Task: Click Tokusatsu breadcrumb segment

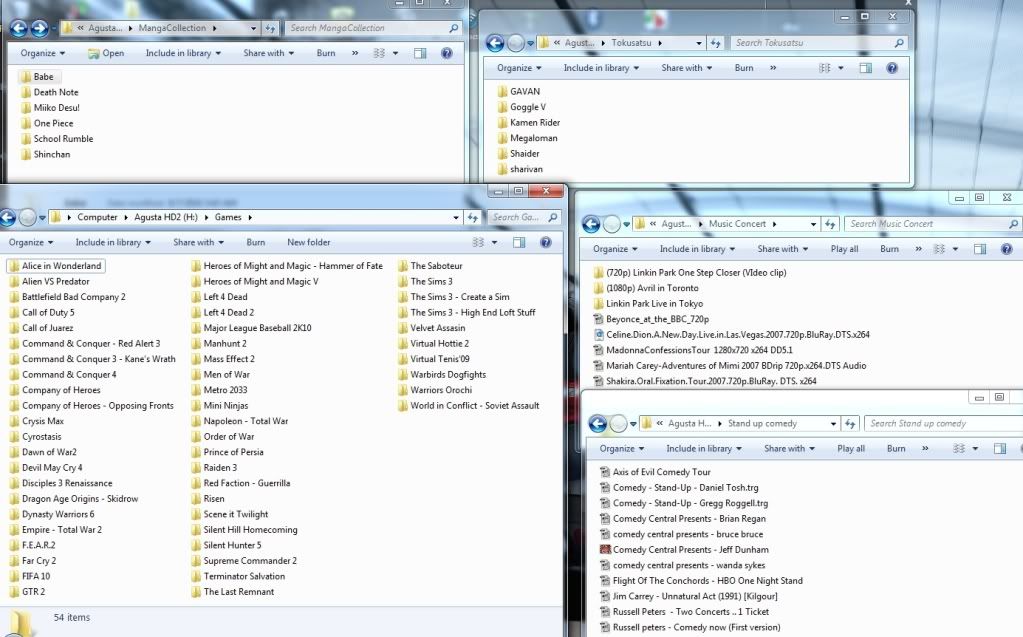Action: point(631,43)
